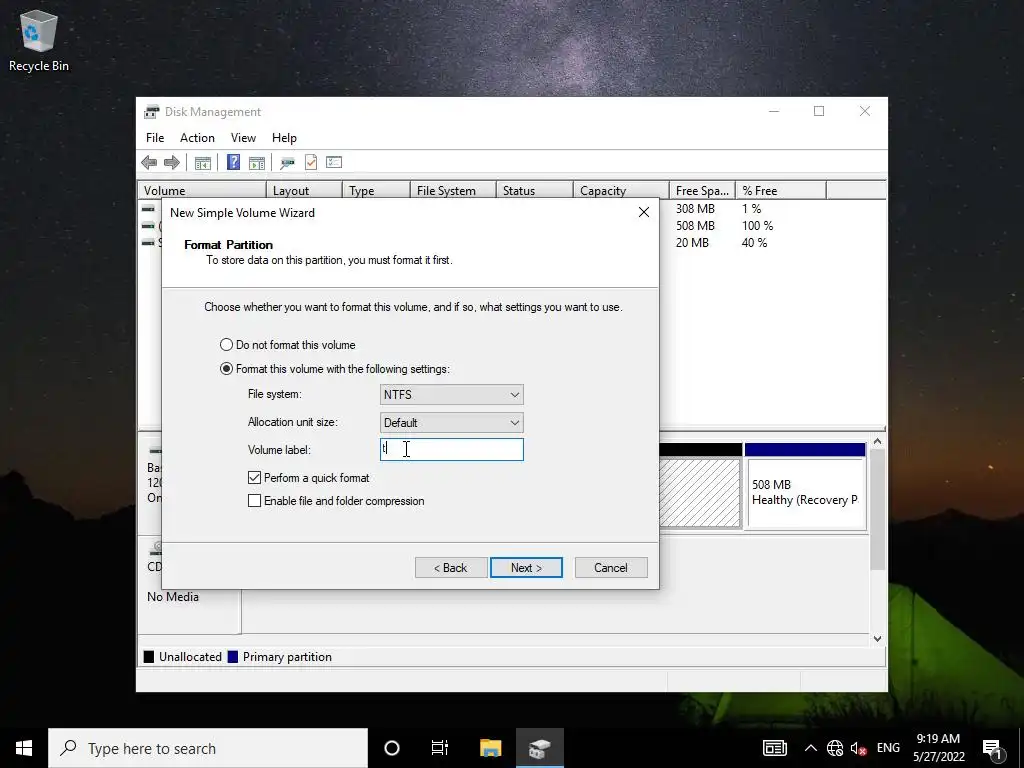Open File Explorer from the taskbar
Image resolution: width=1024 pixels, height=768 pixels.
490,748
